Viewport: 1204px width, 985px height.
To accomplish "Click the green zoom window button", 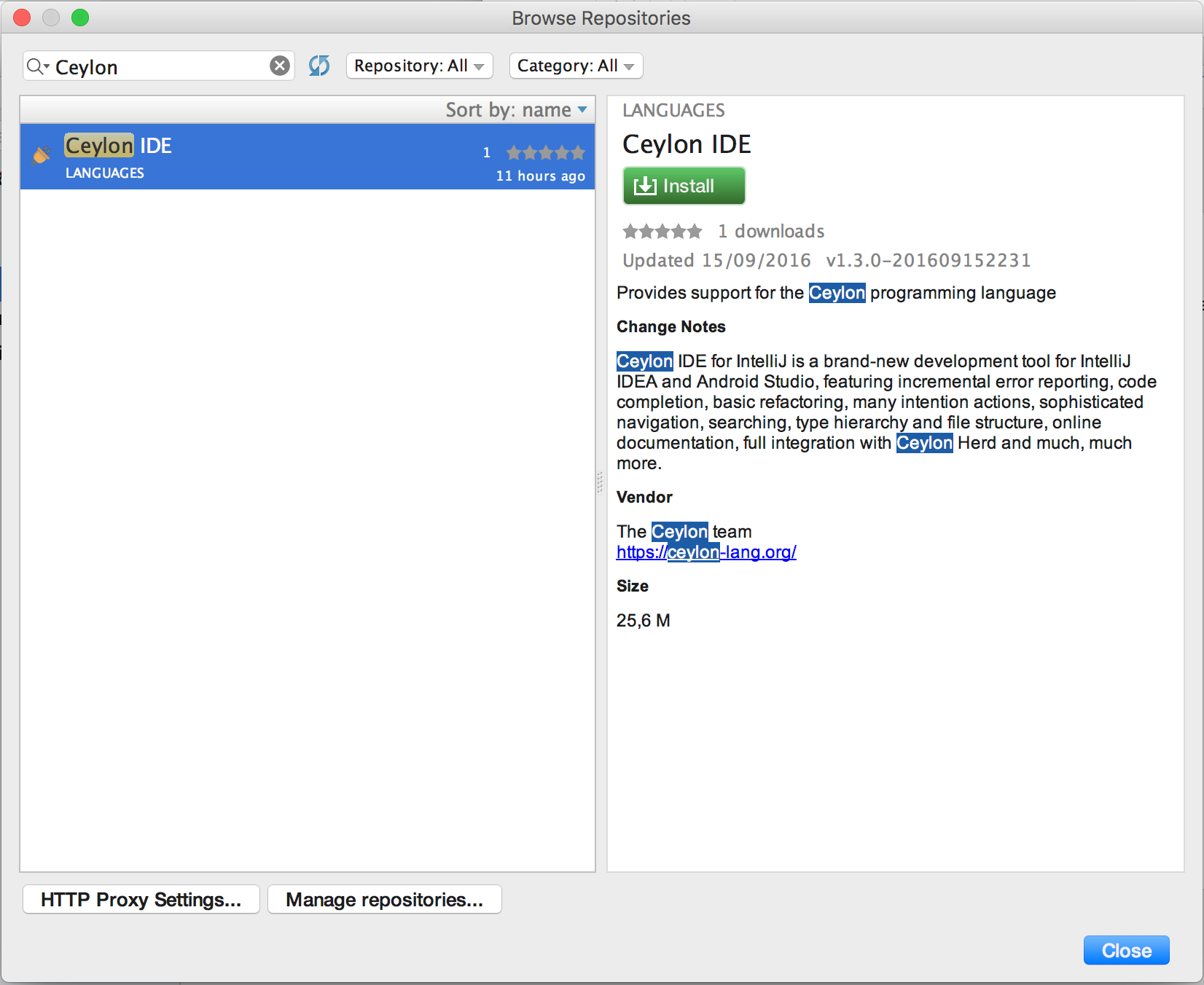I will pos(80,17).
